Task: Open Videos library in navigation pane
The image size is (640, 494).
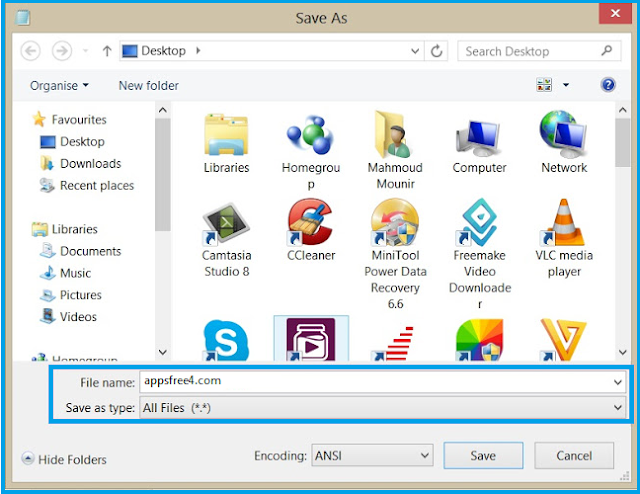Action: pos(68,316)
